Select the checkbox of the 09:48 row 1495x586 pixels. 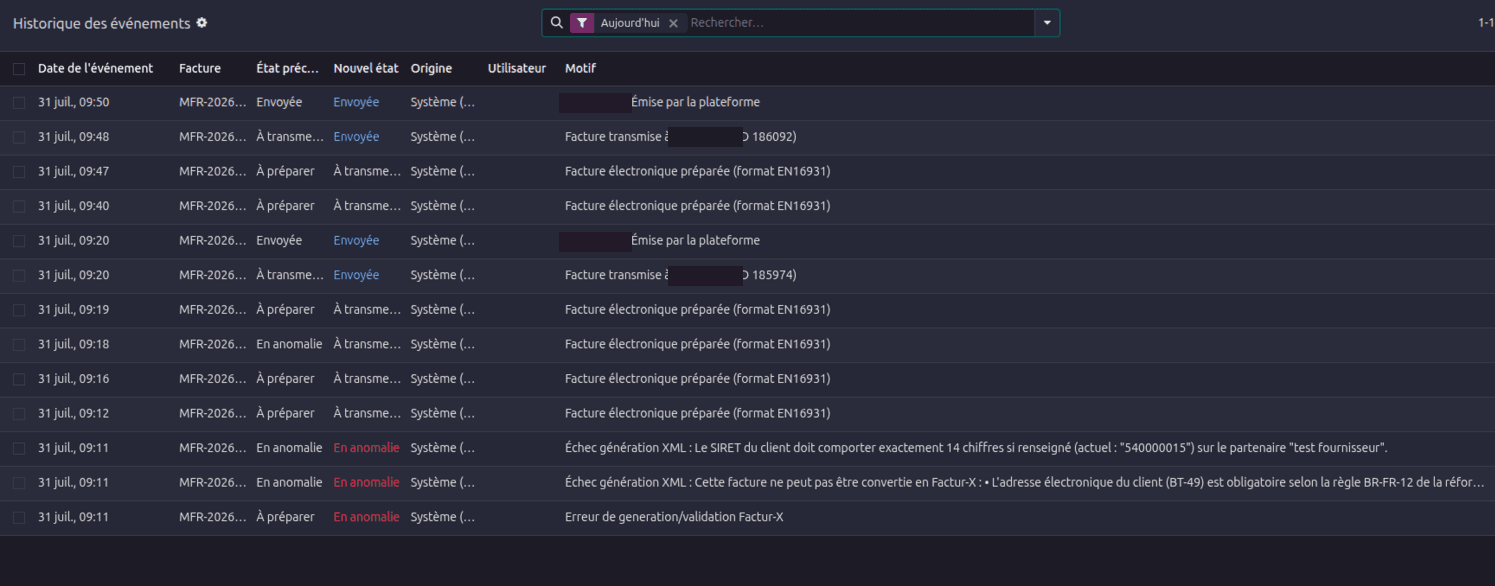coord(19,137)
